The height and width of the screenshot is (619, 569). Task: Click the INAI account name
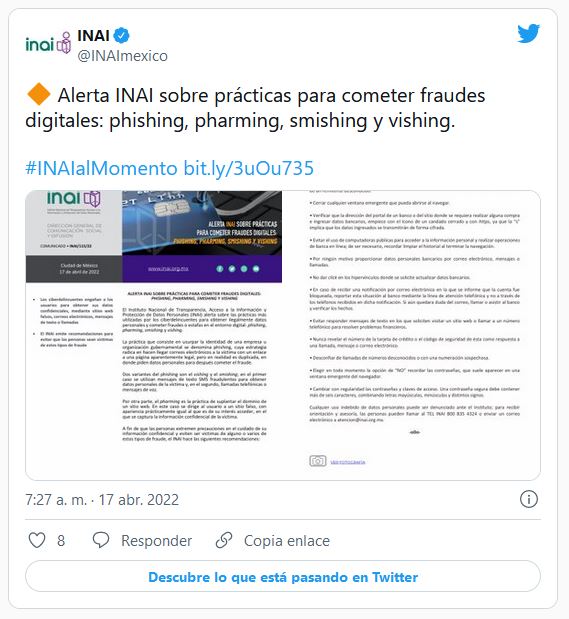tap(93, 36)
